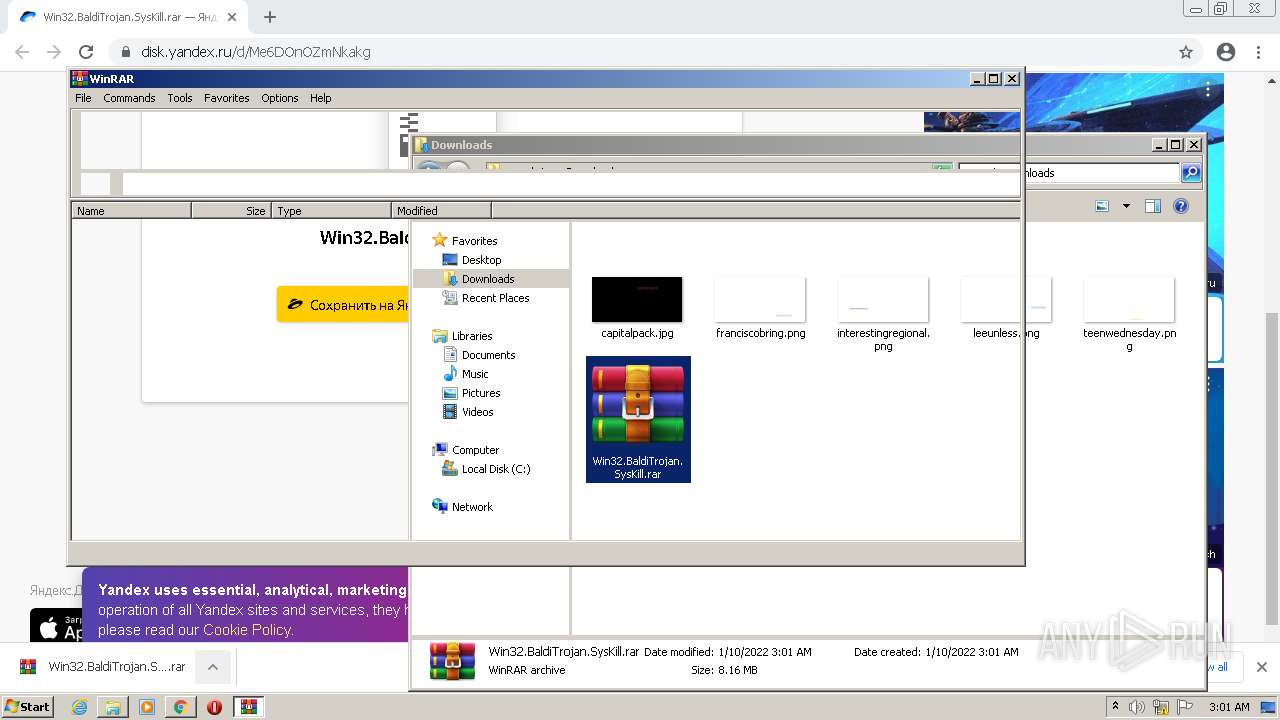Image resolution: width=1280 pixels, height=720 pixels.
Task: Change view with Explorer view icon
Action: click(x=1102, y=206)
